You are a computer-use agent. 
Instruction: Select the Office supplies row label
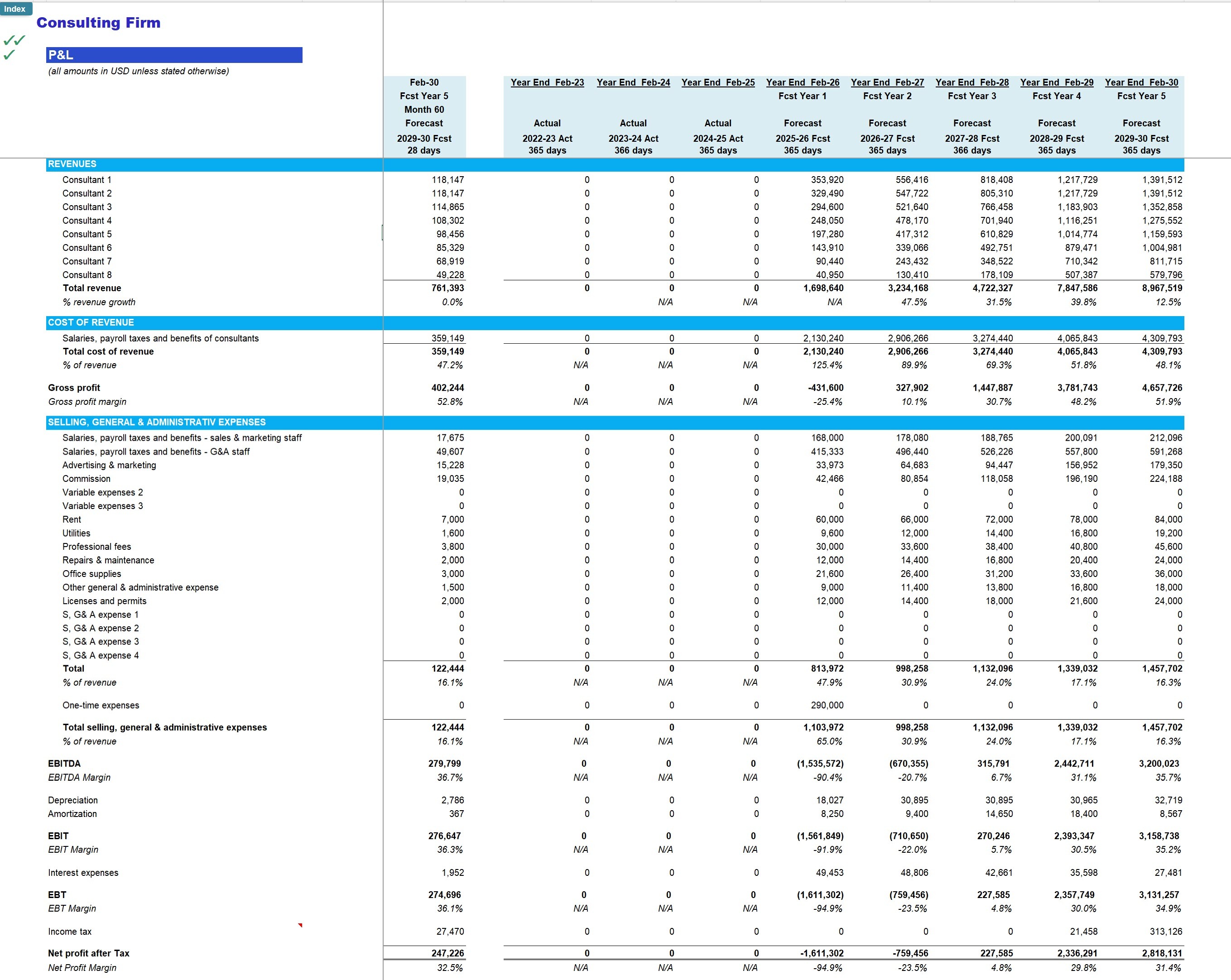(x=91, y=574)
